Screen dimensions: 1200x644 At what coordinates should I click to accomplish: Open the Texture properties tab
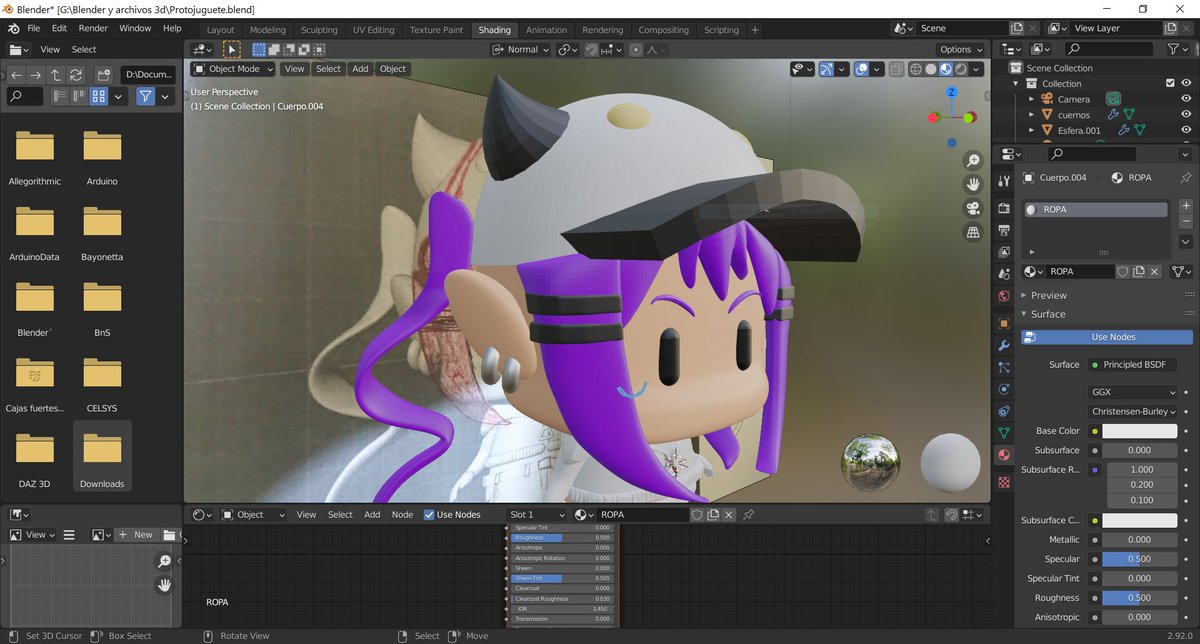click(1004, 482)
